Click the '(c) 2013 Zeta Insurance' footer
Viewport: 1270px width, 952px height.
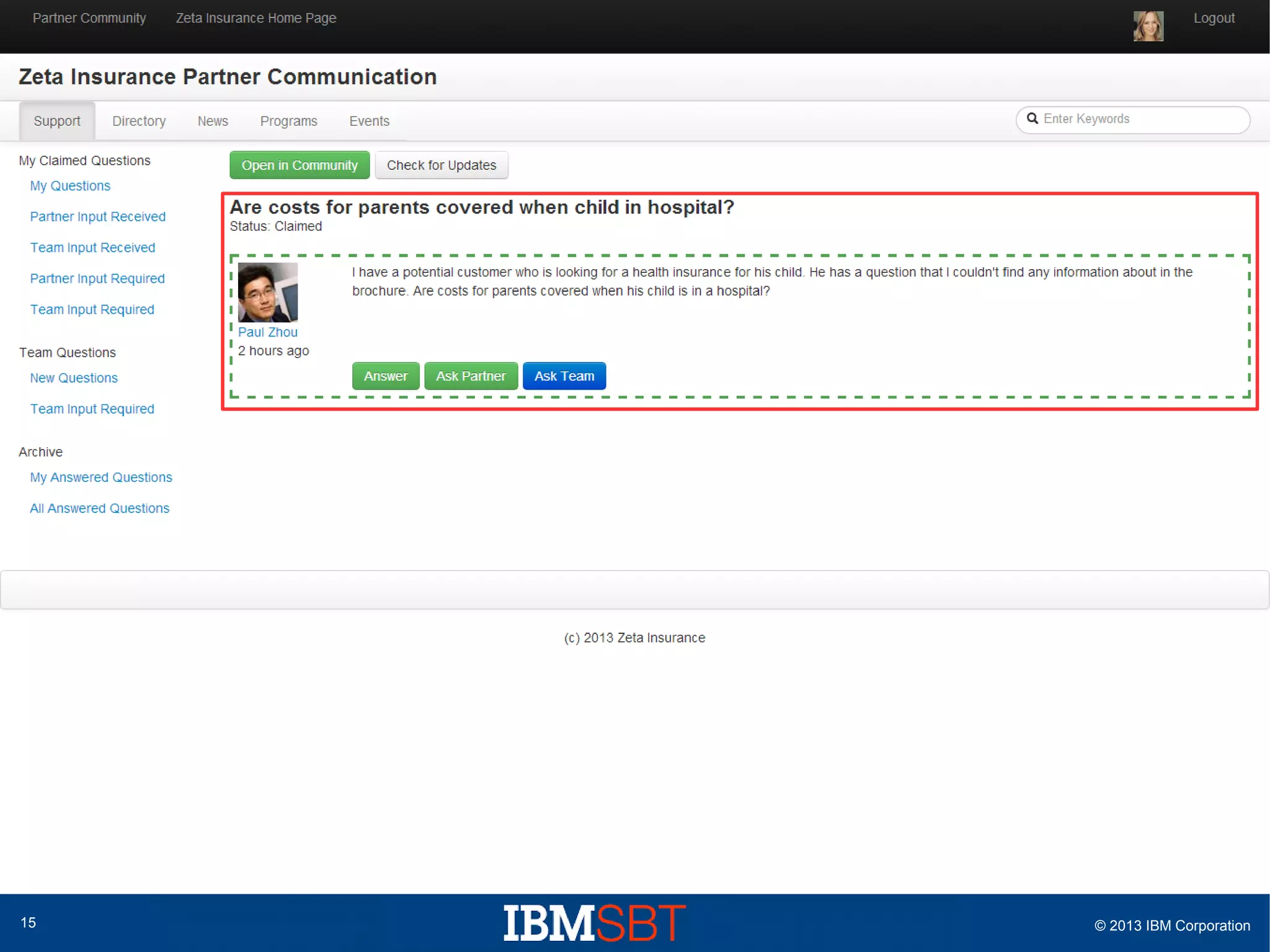tap(634, 638)
